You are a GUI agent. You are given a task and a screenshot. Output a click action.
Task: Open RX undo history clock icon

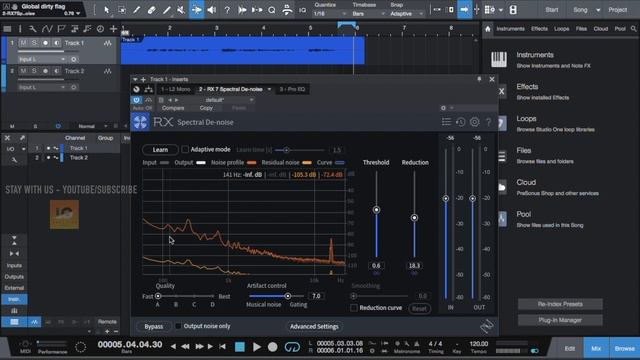click(x=460, y=122)
